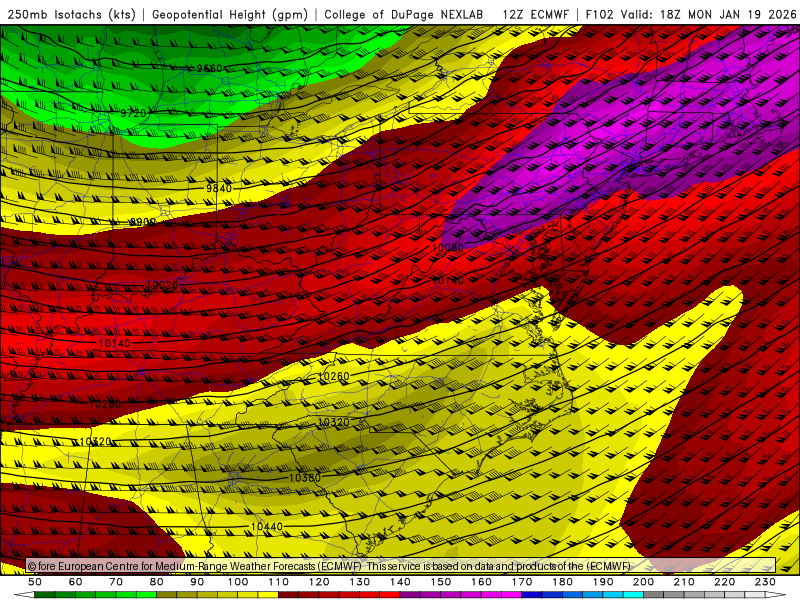Viewport: 800px width, 600px height.
Task: Select the 140 knot scale label
Action: coord(400,582)
